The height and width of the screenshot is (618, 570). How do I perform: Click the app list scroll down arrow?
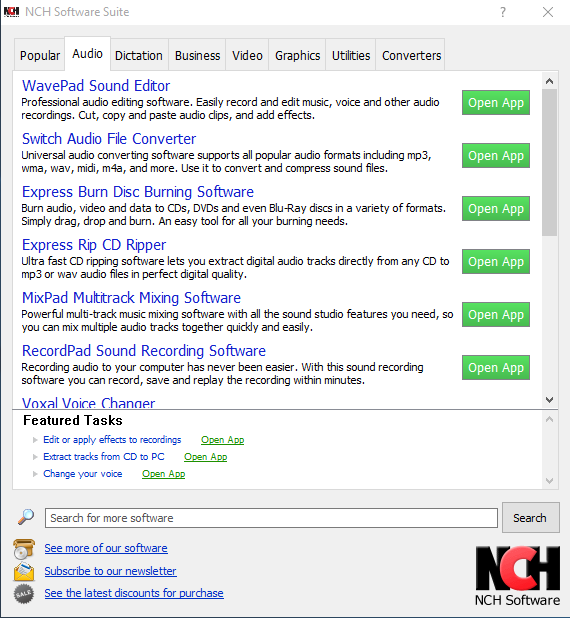click(x=550, y=400)
